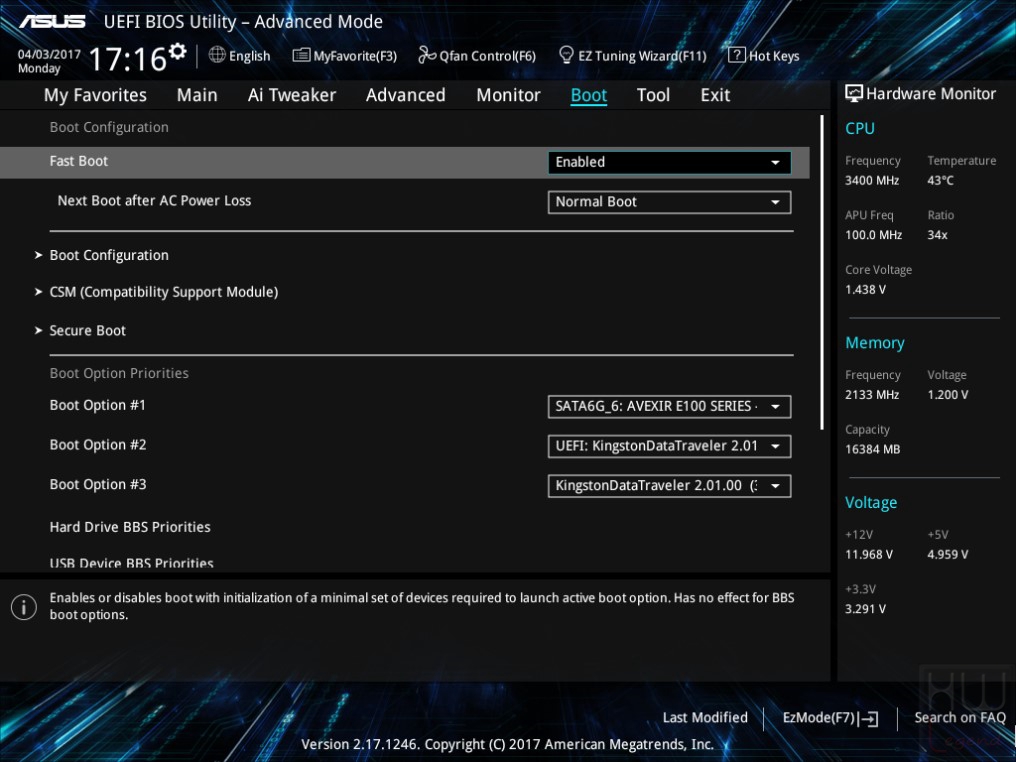Switch to EzMode(F7)
The width and height of the screenshot is (1016, 762).
tap(831, 718)
